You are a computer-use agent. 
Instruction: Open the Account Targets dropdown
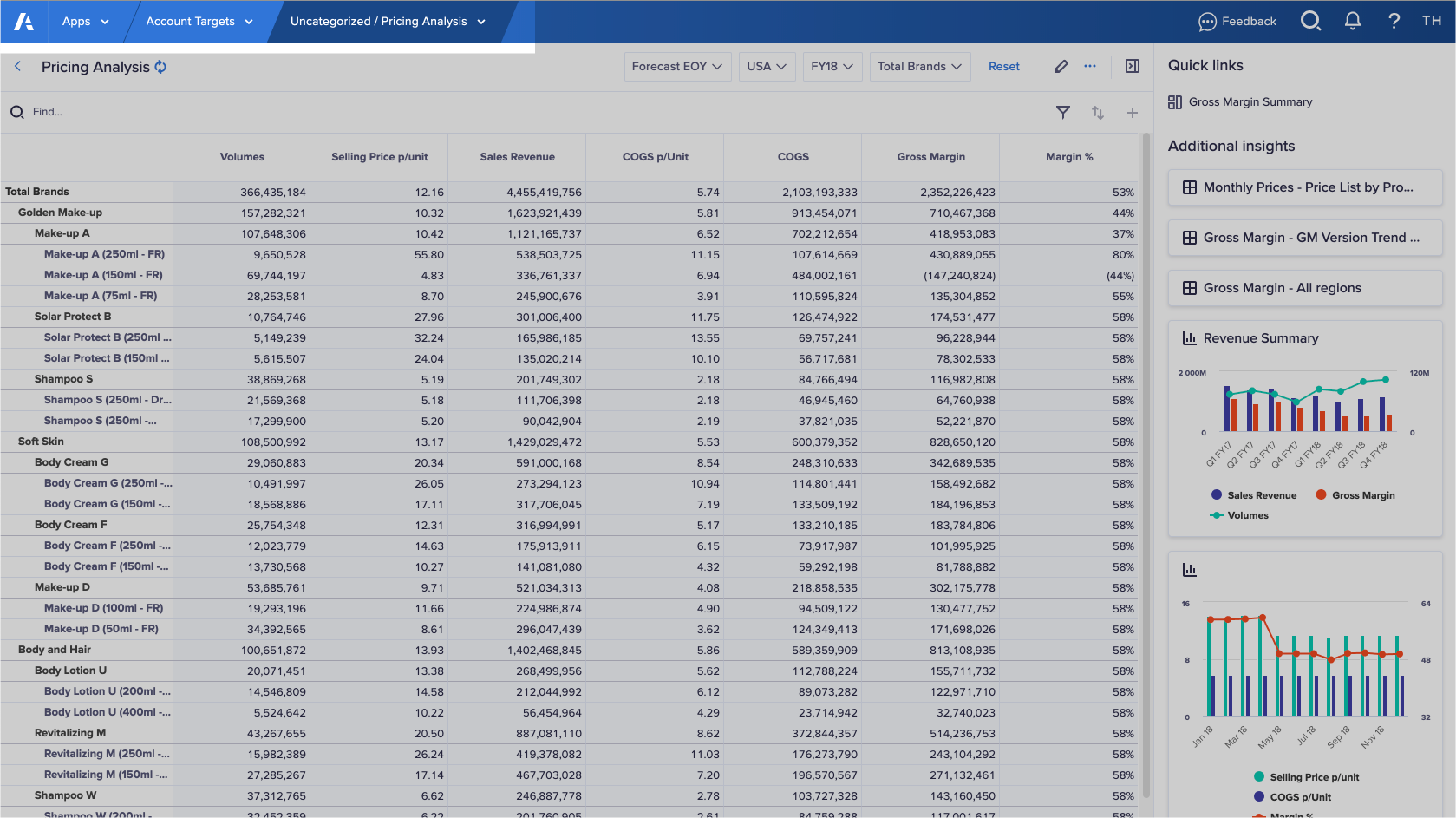[x=199, y=22]
